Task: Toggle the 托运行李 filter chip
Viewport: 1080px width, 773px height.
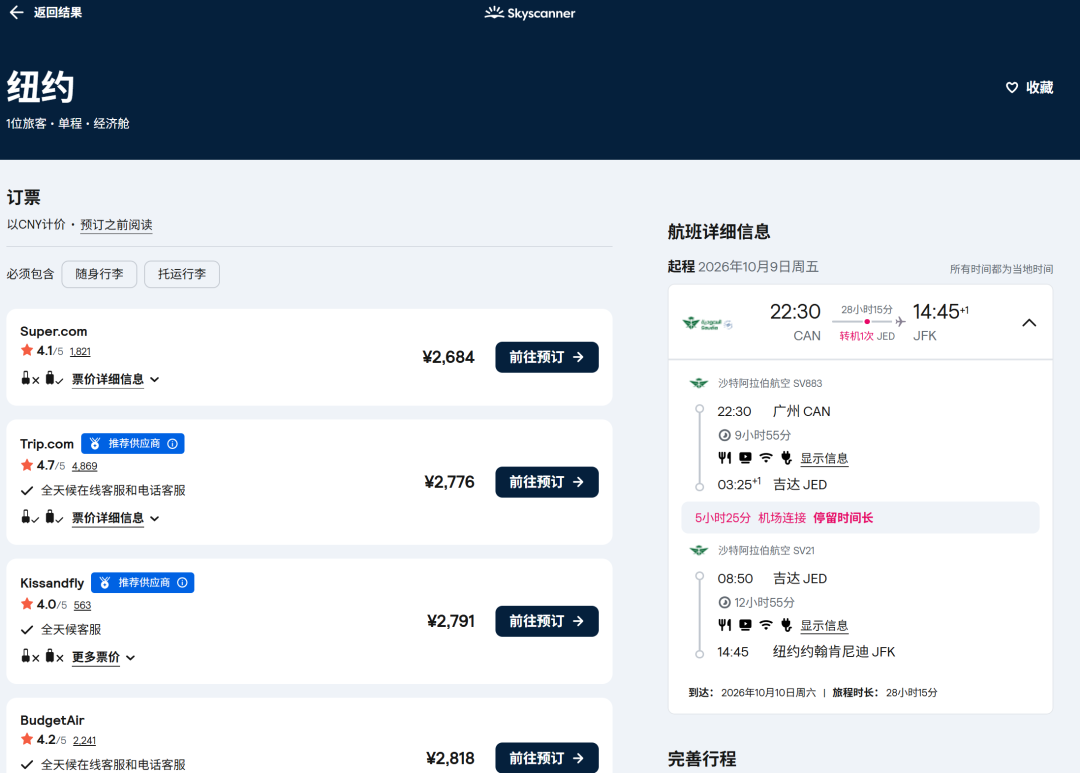Action: click(182, 274)
